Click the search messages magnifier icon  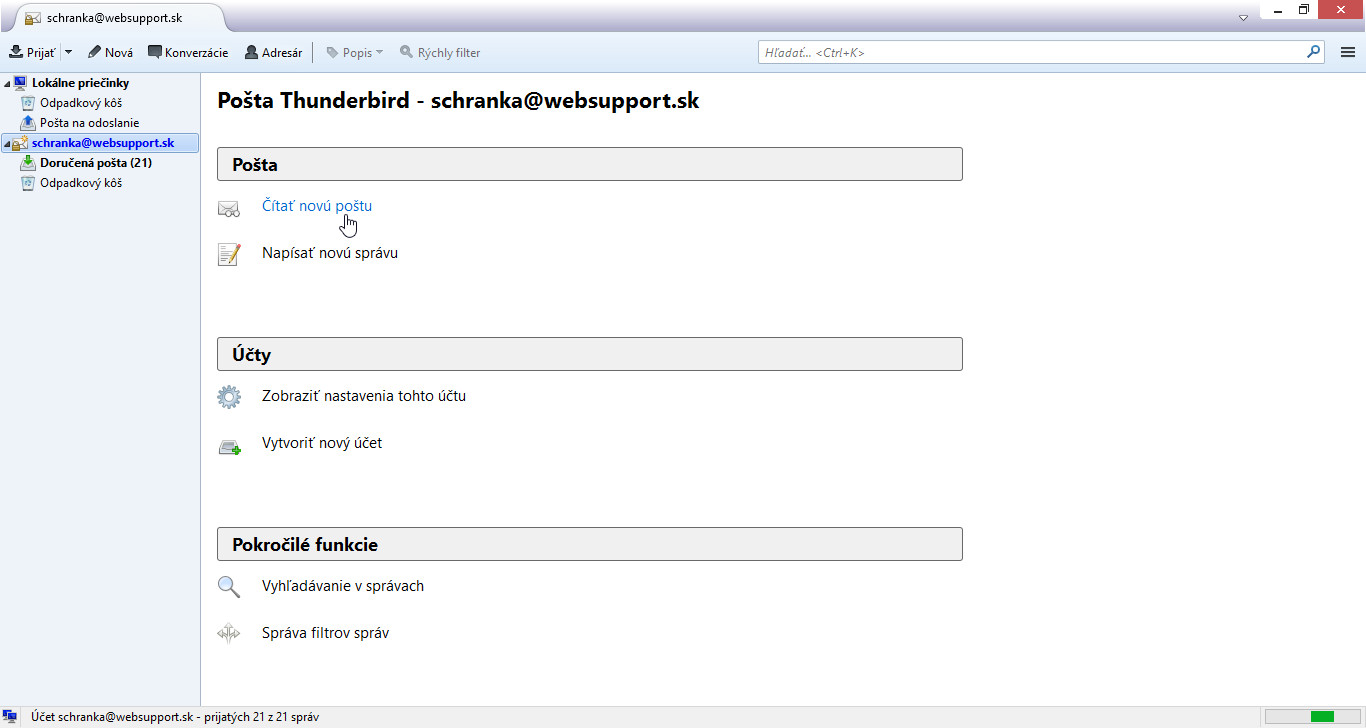pyautogui.click(x=229, y=587)
